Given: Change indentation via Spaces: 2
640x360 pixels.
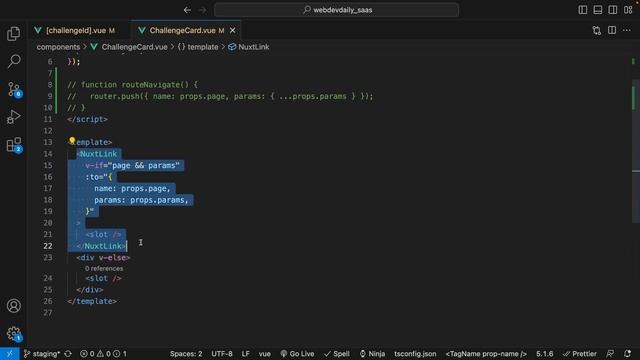Looking at the screenshot, I should (x=186, y=354).
